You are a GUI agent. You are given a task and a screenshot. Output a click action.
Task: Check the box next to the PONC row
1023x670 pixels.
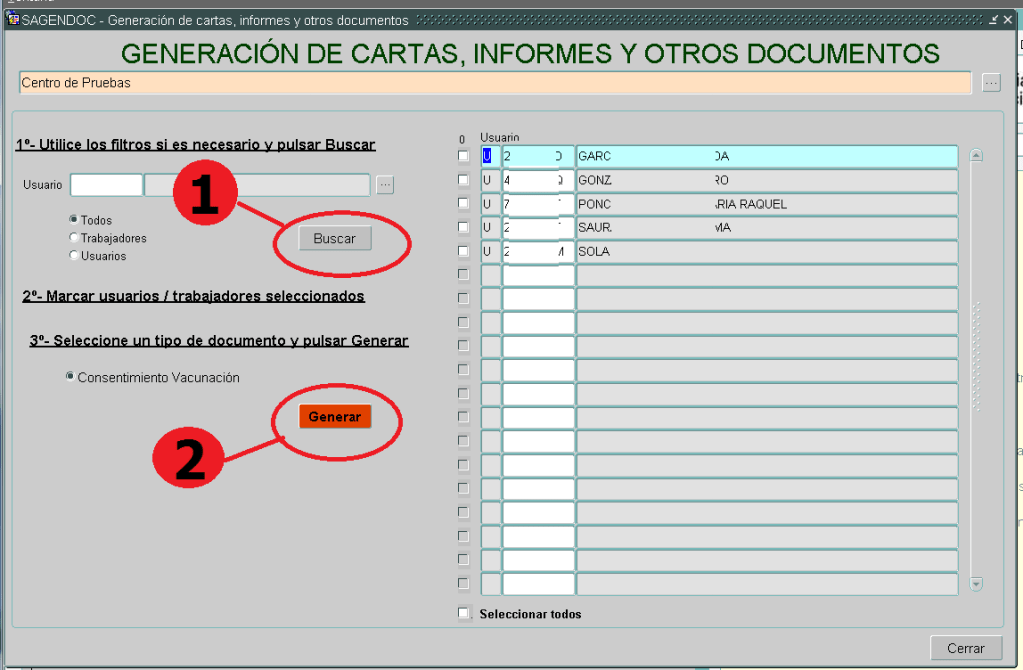pos(462,204)
